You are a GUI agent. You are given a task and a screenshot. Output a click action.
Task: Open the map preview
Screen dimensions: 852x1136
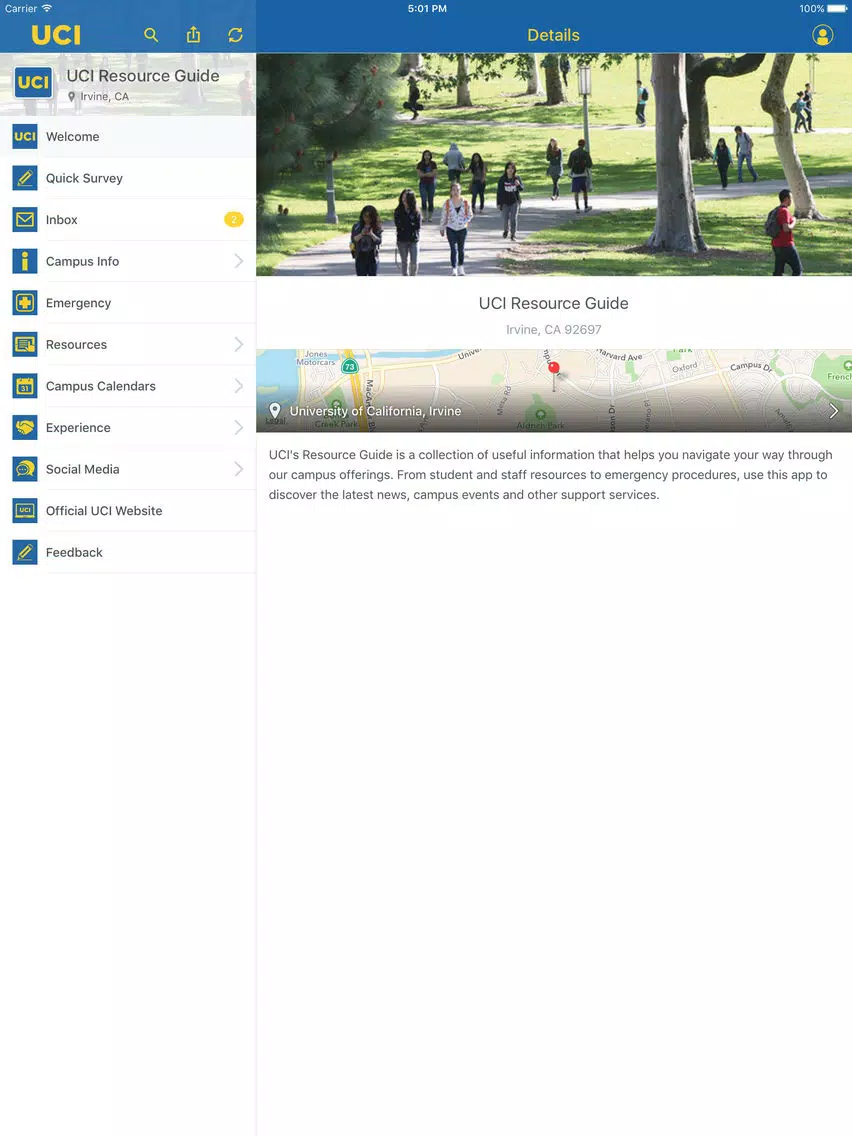[x=554, y=390]
